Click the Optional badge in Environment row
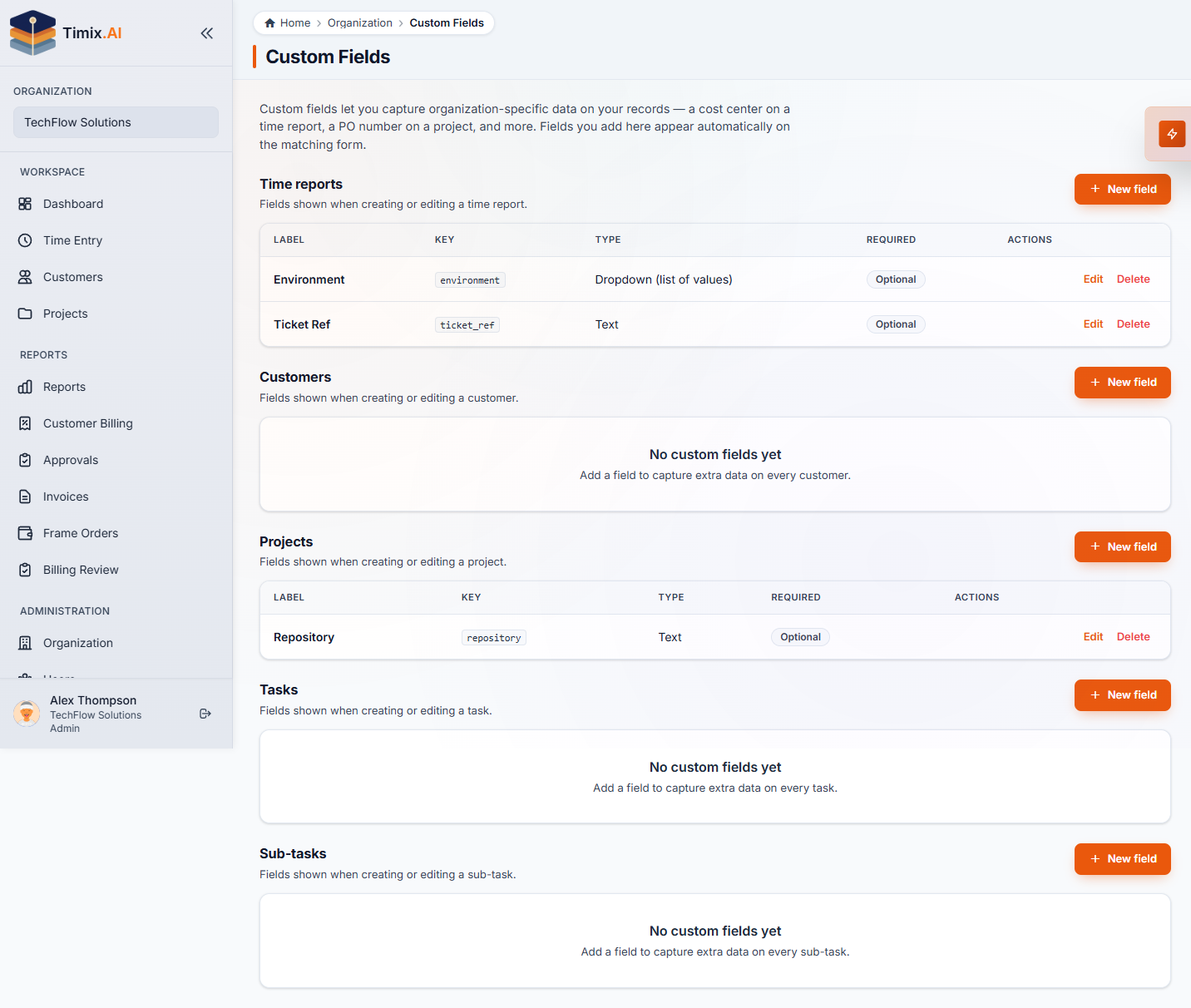Viewport: 1191px width, 1008px height. tap(896, 279)
